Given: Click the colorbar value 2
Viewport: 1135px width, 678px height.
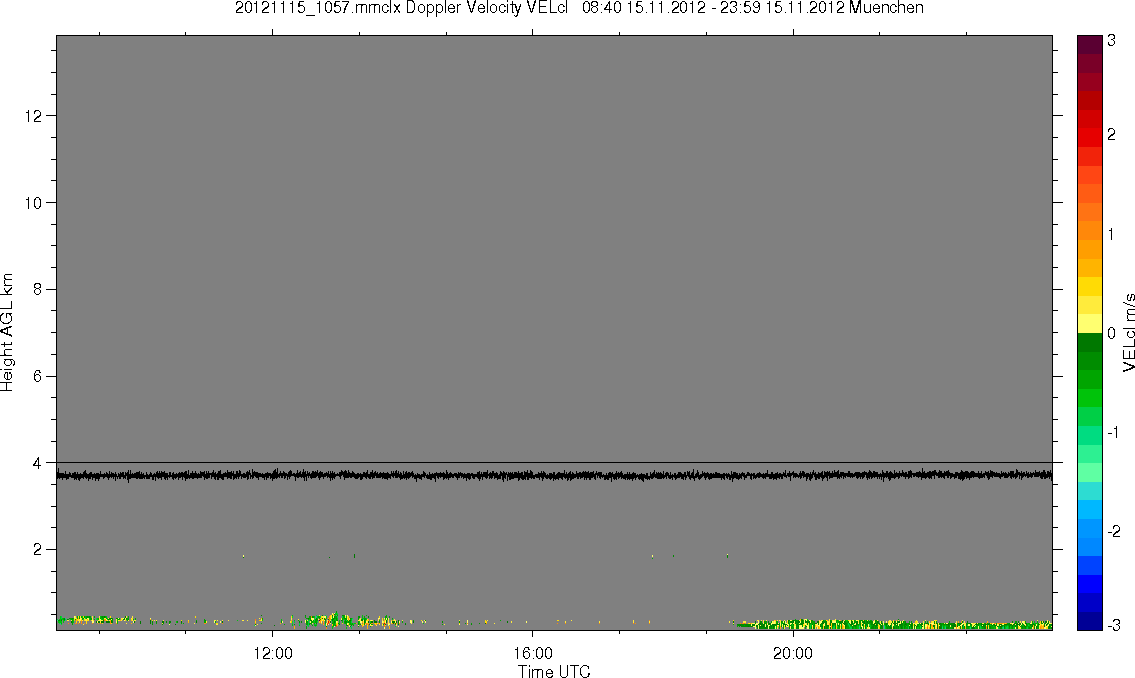Looking at the screenshot, I should 1111,135.
